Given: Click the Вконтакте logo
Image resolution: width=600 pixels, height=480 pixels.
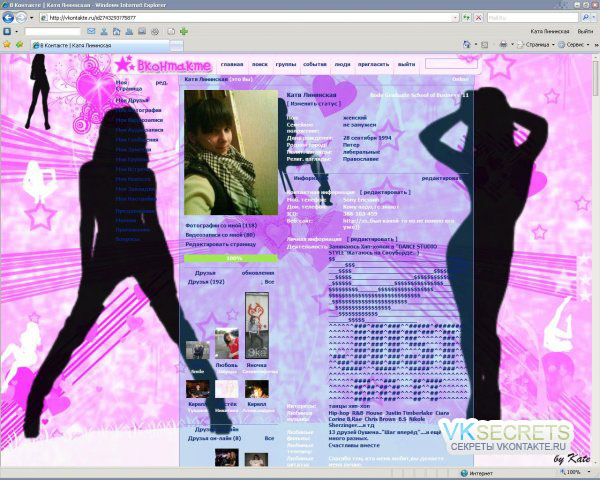Looking at the screenshot, I should click(163, 65).
